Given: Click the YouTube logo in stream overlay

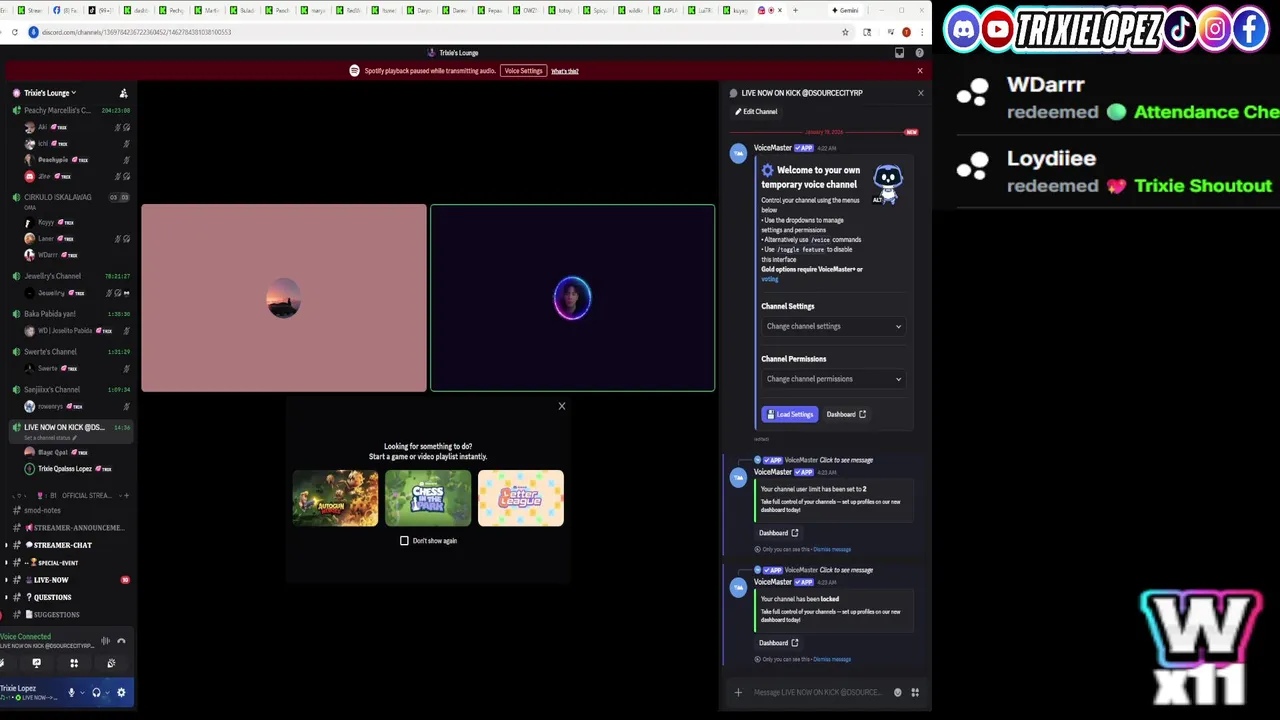Looking at the screenshot, I should pos(997,29).
